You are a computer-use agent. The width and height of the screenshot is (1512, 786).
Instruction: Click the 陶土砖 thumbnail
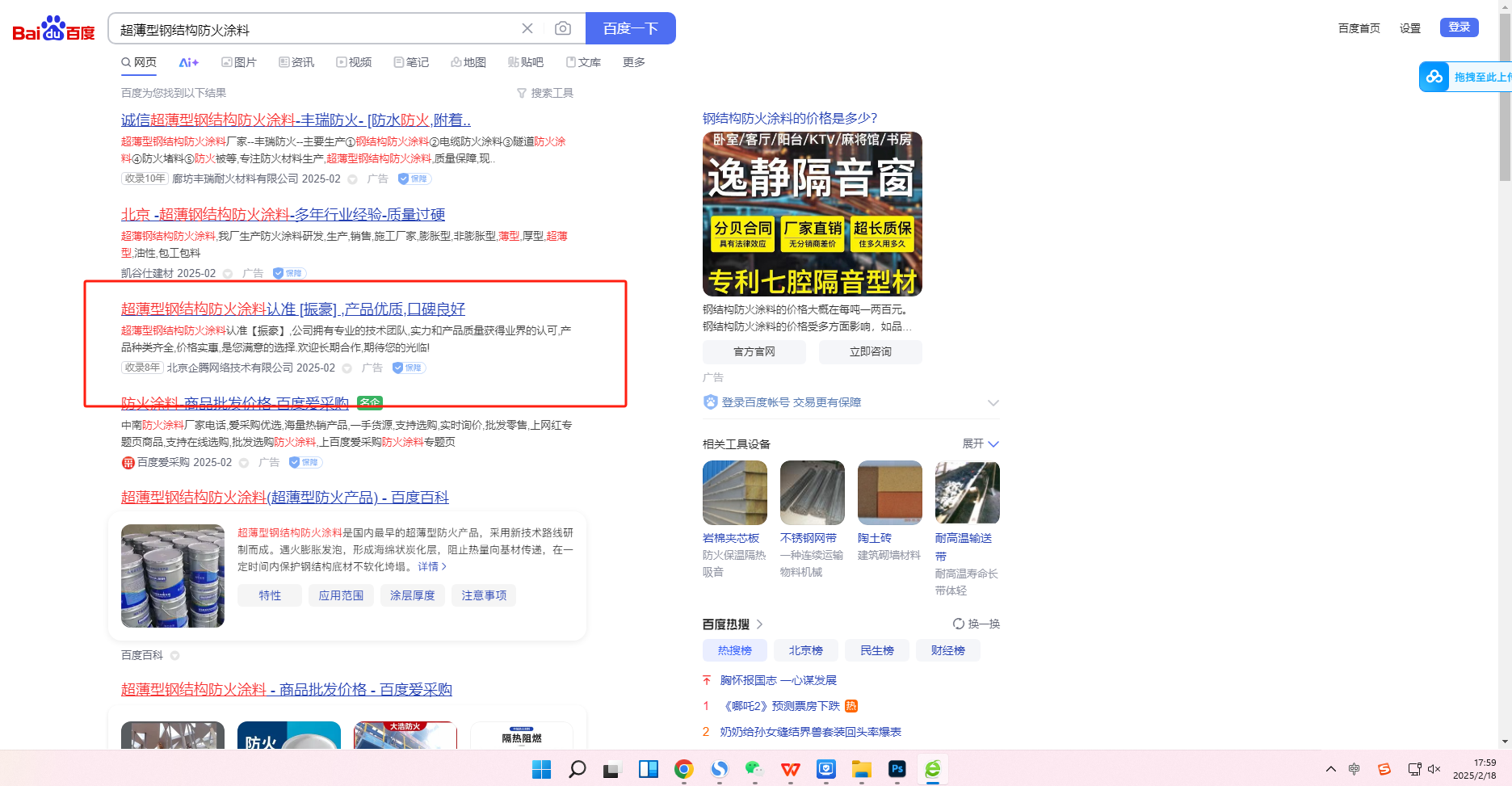[x=890, y=493]
